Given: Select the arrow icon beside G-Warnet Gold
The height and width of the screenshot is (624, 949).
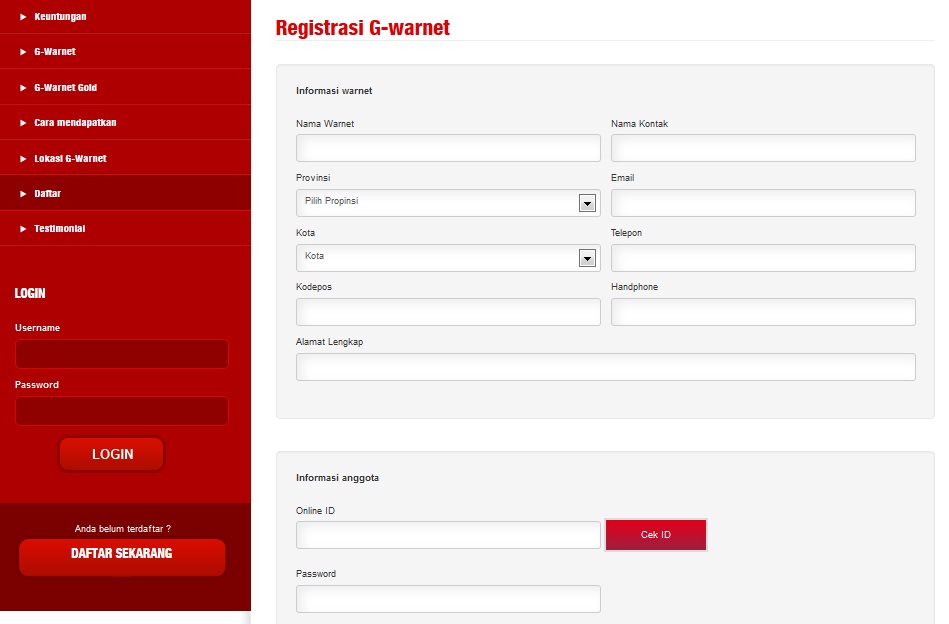Looking at the screenshot, I should coord(22,86).
